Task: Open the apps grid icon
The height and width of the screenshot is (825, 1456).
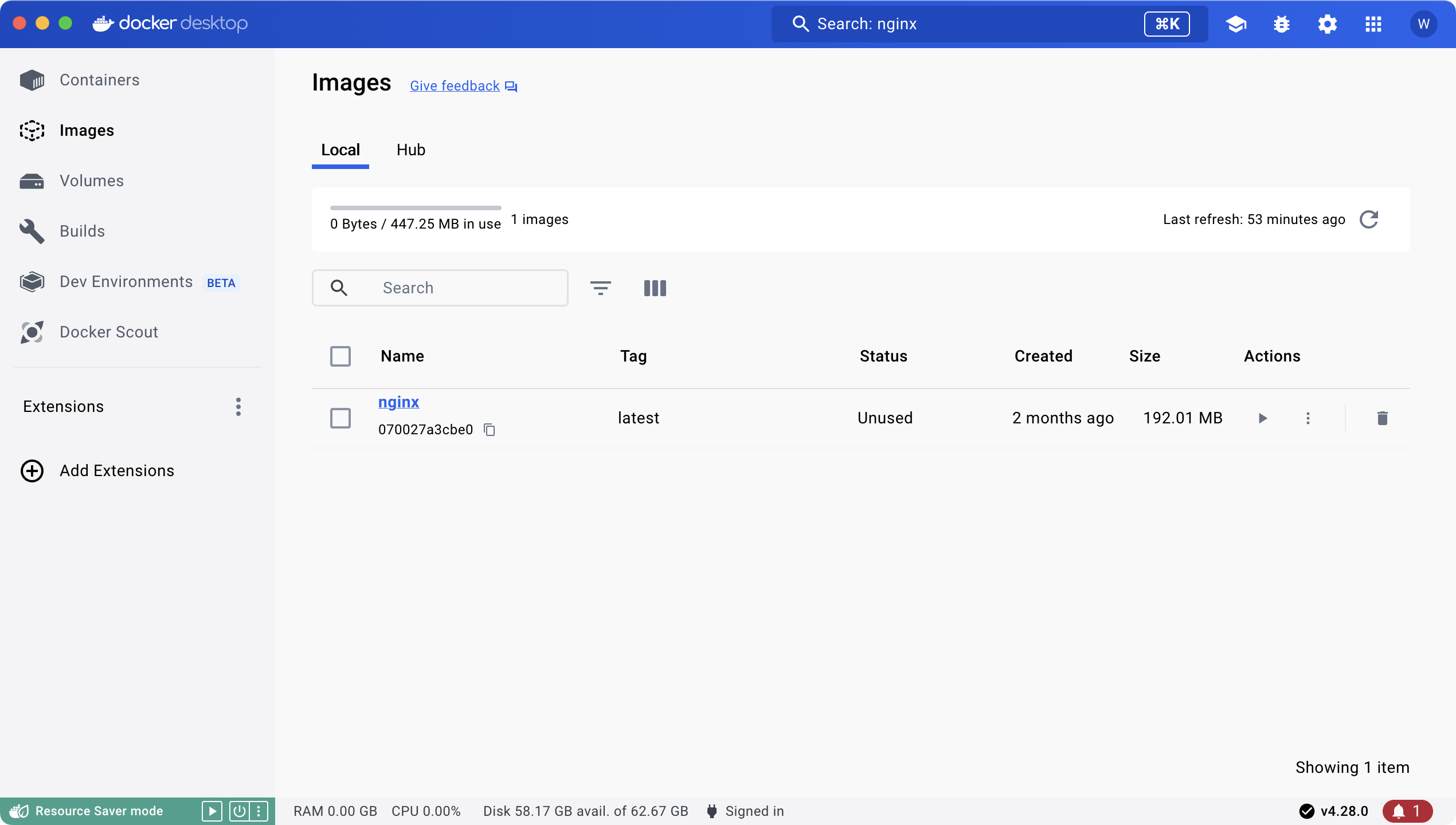Action: click(1373, 24)
